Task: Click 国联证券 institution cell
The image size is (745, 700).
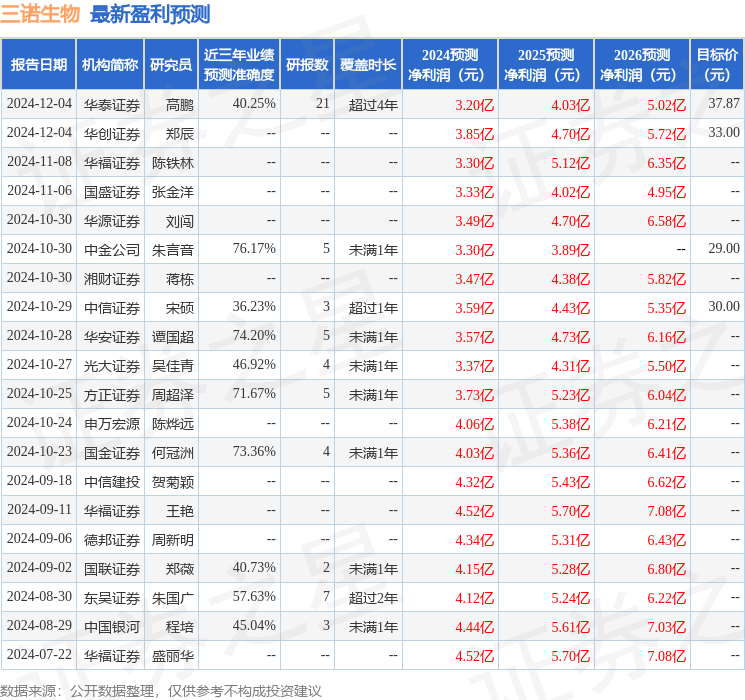Action: pyautogui.click(x=112, y=569)
